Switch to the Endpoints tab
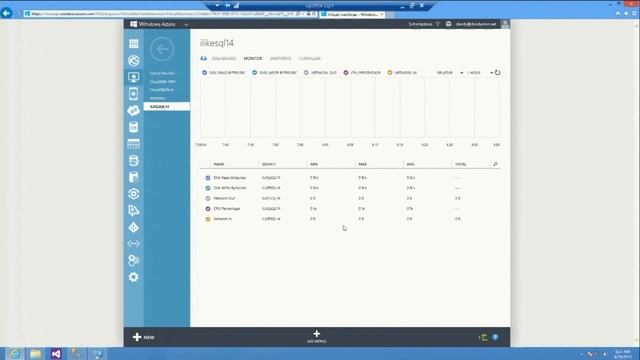The height and width of the screenshot is (360, 640). point(280,58)
